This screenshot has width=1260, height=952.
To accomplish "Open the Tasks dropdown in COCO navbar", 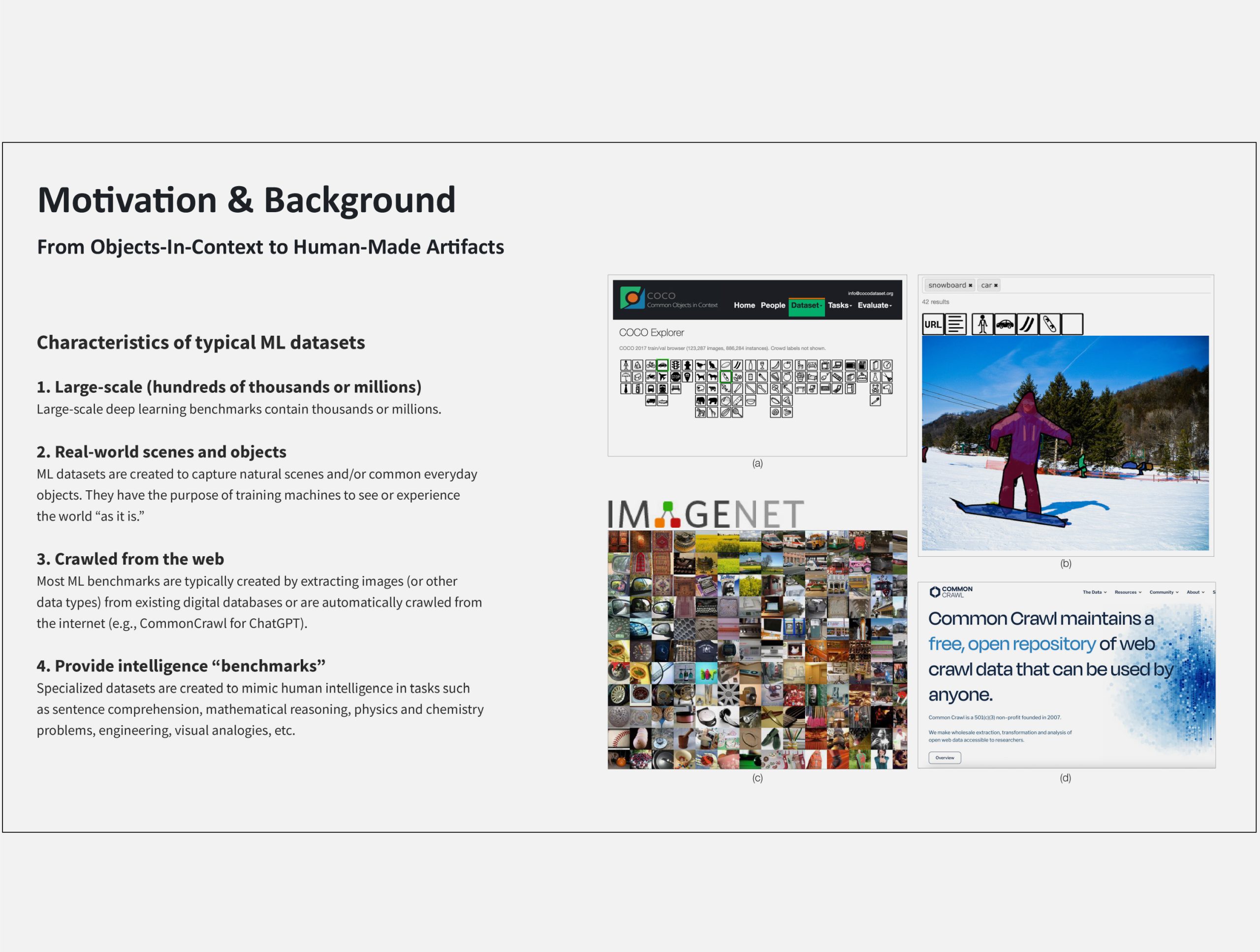I will (840, 305).
